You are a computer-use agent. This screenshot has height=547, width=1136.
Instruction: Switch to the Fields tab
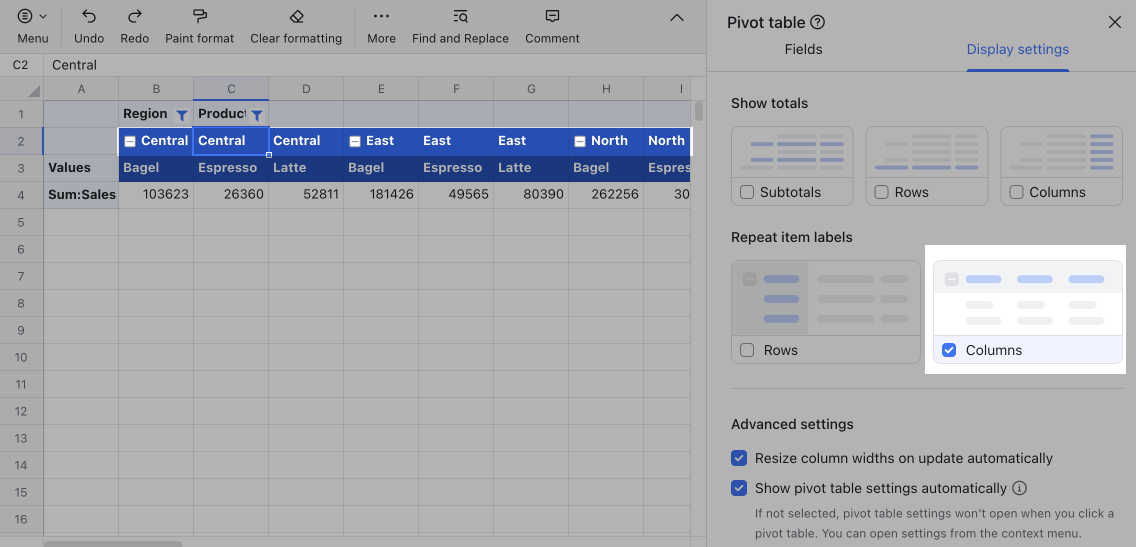pyautogui.click(x=803, y=49)
